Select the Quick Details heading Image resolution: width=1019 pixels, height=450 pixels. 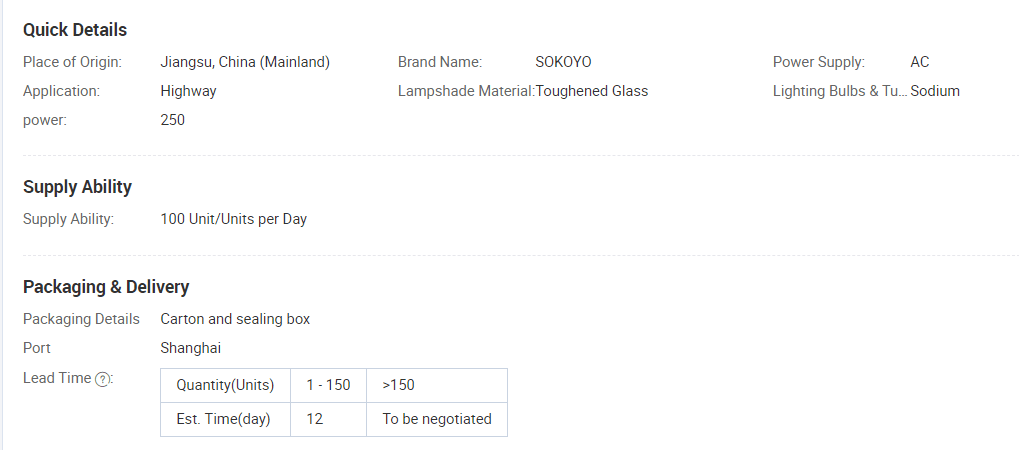[x=75, y=30]
